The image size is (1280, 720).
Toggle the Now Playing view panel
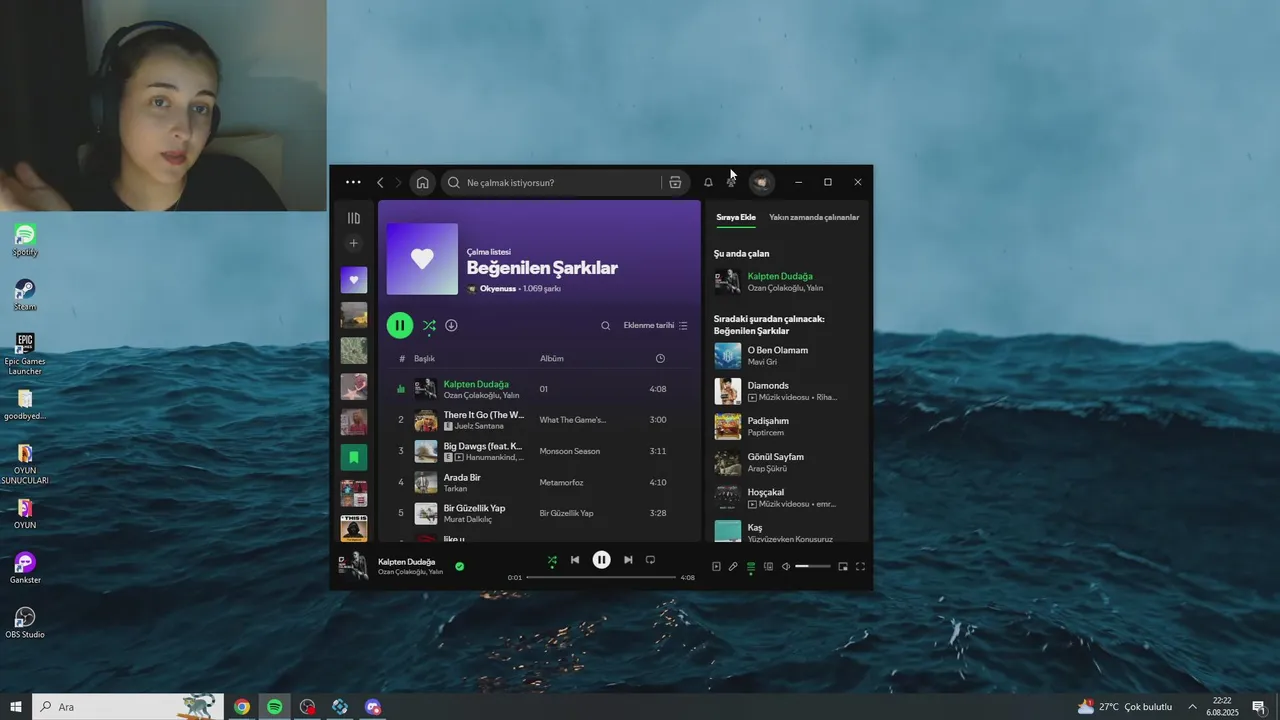pyautogui.click(x=716, y=566)
